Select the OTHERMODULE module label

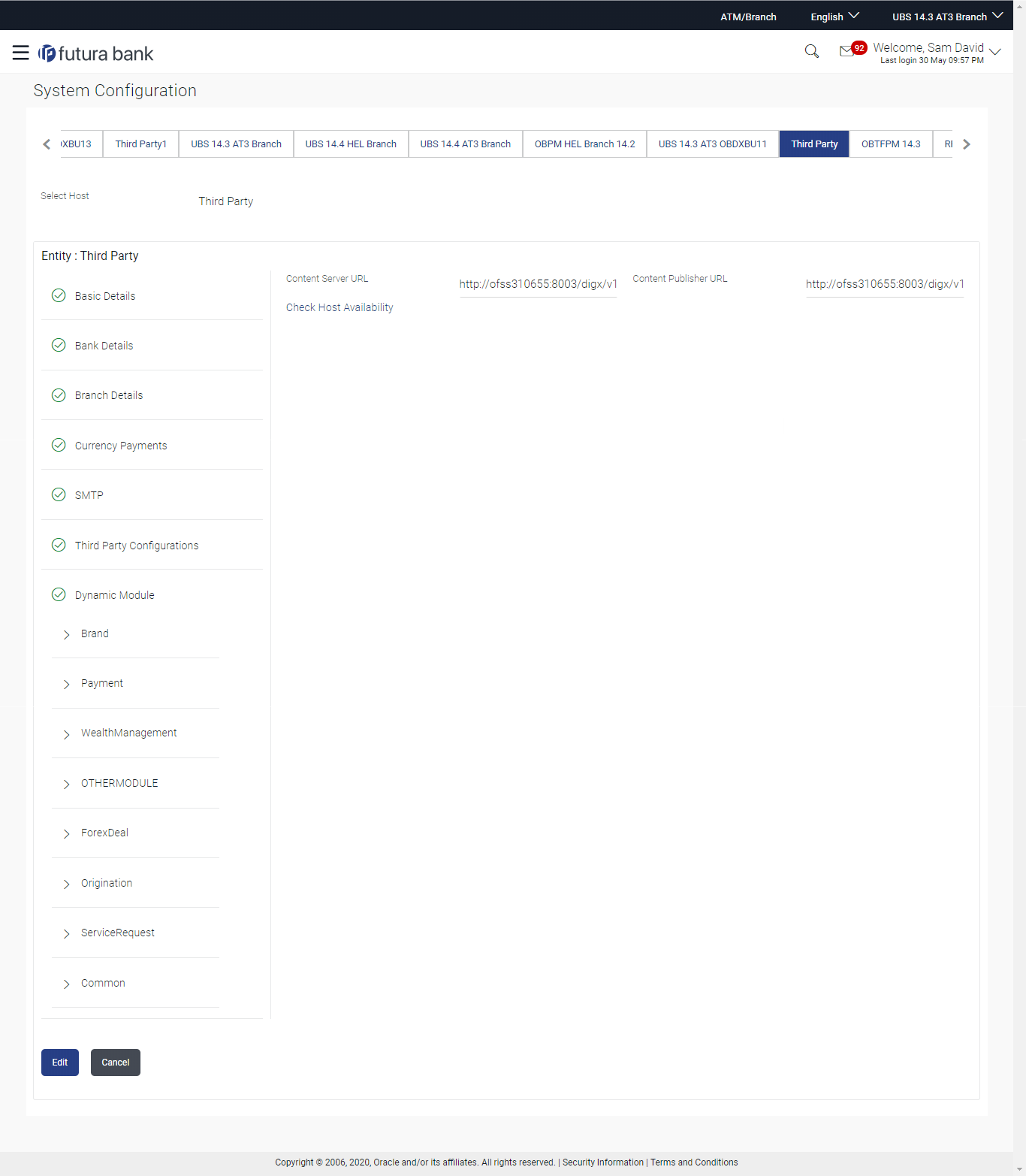tap(119, 783)
